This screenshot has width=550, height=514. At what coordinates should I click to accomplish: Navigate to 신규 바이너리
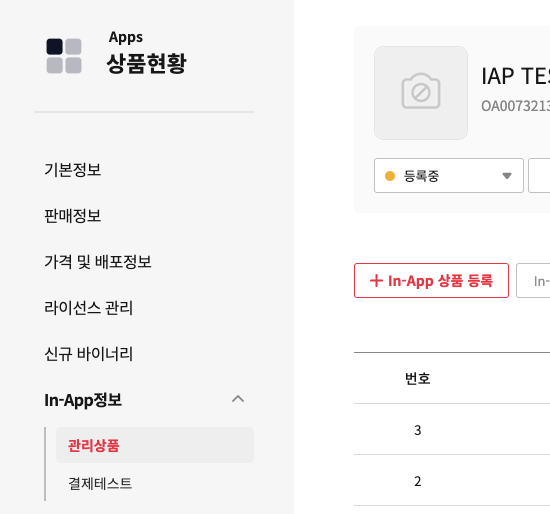[88, 354]
